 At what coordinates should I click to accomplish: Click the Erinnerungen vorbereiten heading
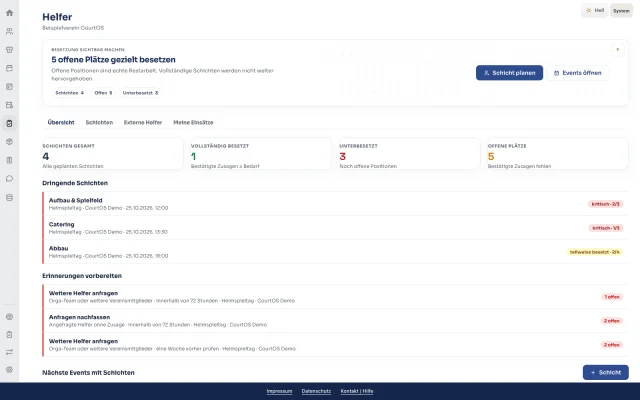pos(82,276)
